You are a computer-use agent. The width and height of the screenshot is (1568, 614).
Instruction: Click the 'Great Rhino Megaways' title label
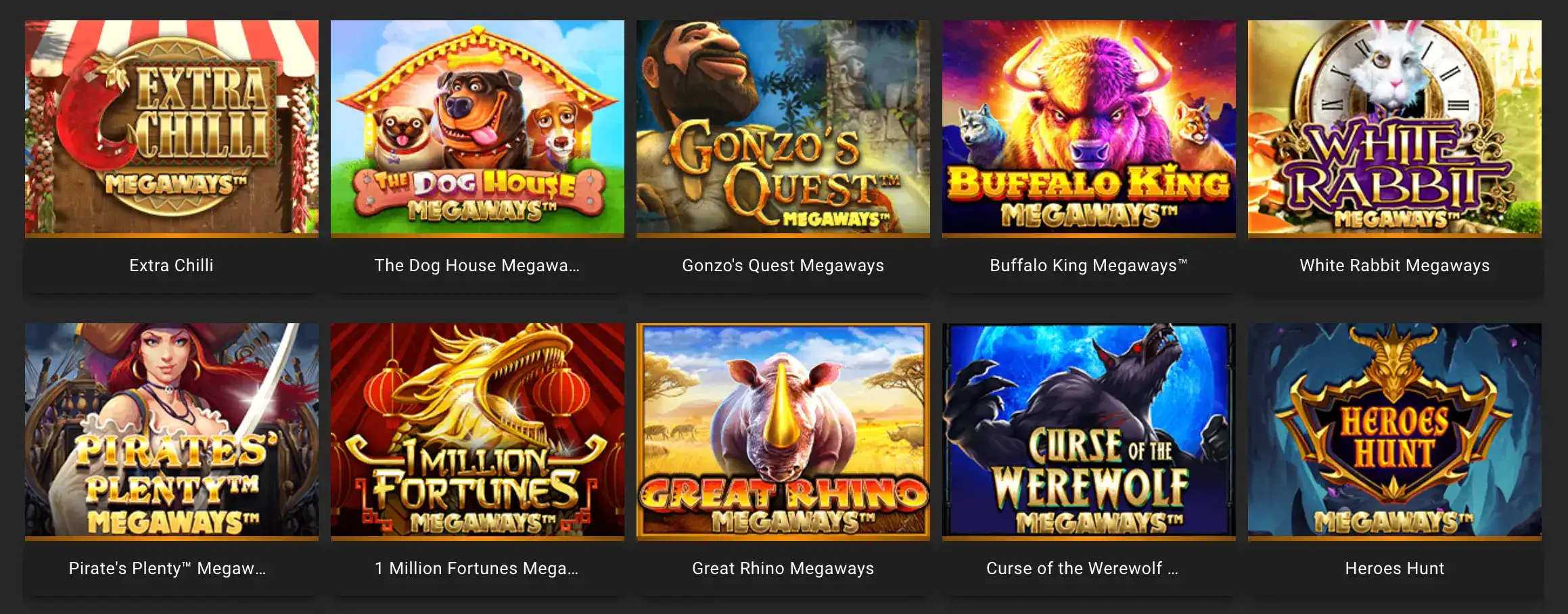[783, 569]
